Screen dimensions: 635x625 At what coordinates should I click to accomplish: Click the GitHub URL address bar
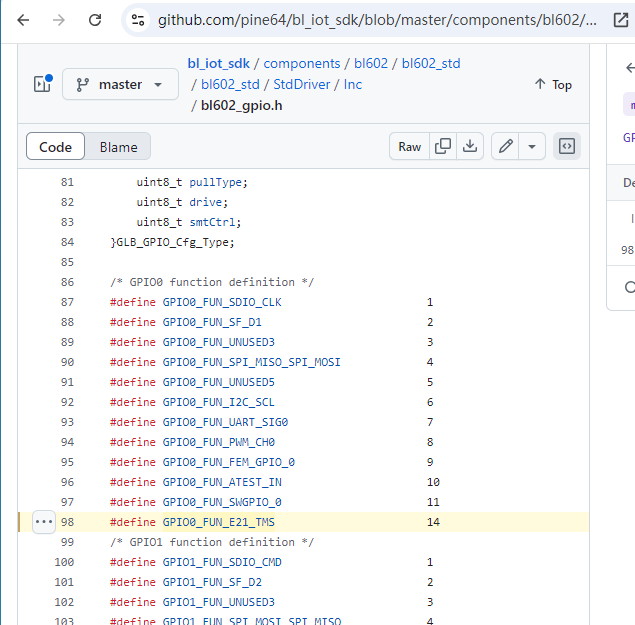(377, 20)
